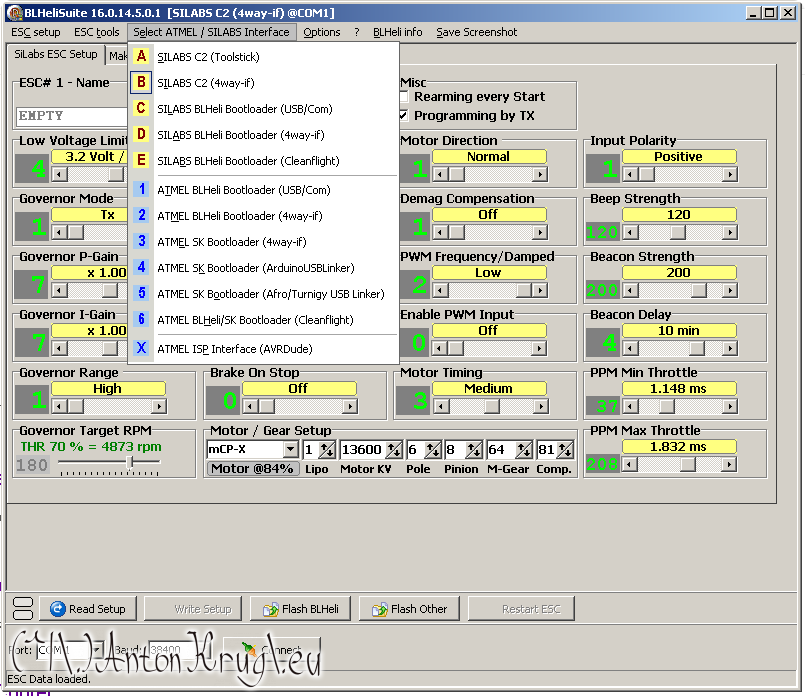805x696 pixels.
Task: Click the Flash Other button
Action: [x=409, y=609]
